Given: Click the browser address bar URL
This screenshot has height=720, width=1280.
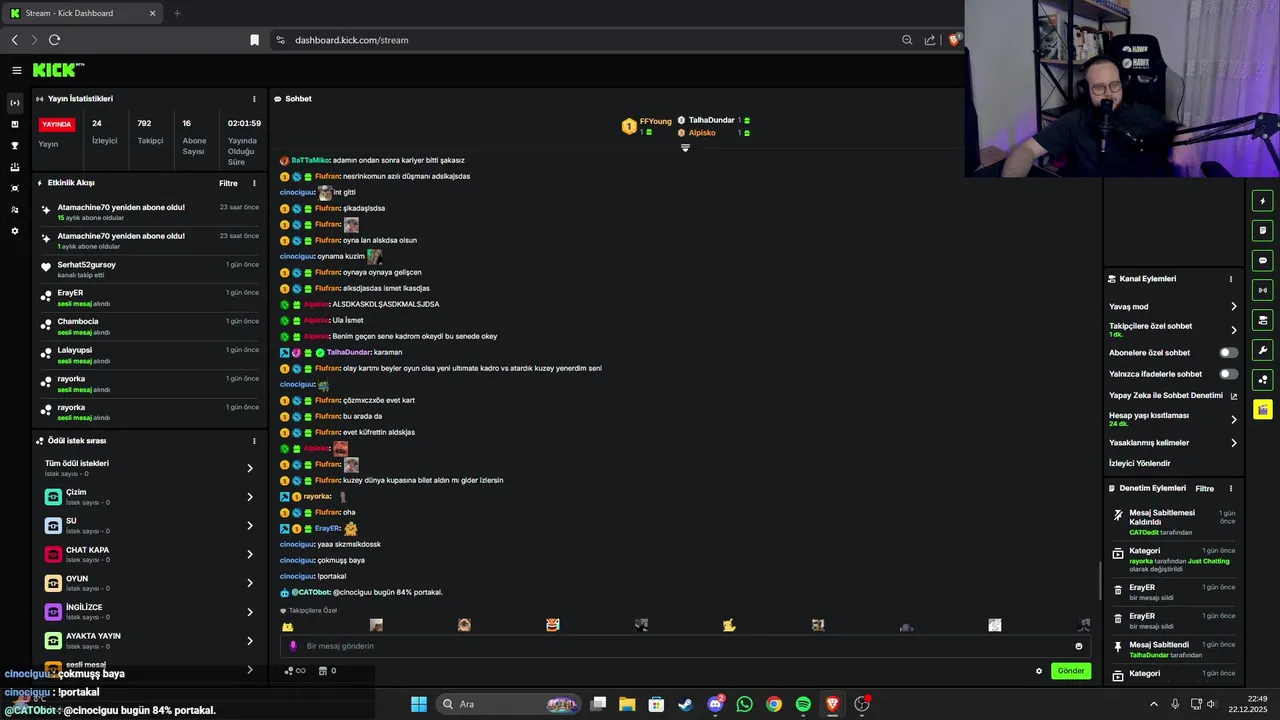Looking at the screenshot, I should pos(351,40).
